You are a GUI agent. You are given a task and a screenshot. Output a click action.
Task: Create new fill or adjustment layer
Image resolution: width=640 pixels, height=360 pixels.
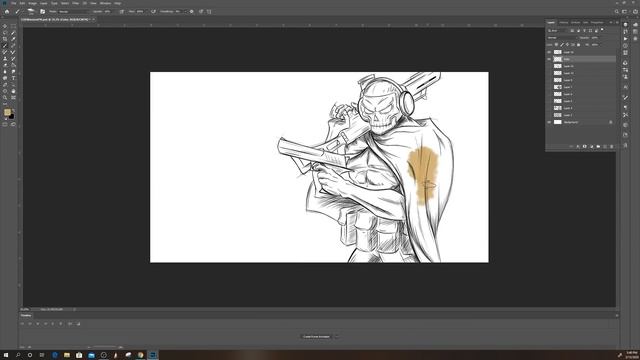[591, 146]
